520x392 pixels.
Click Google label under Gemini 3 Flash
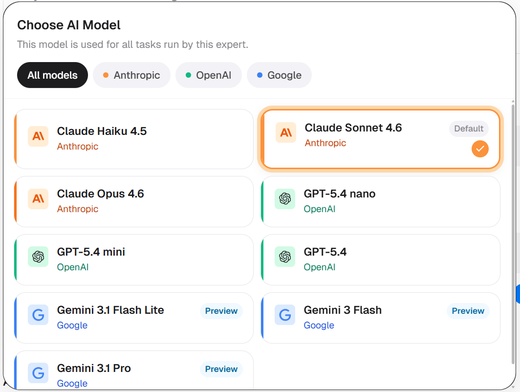[x=319, y=325]
